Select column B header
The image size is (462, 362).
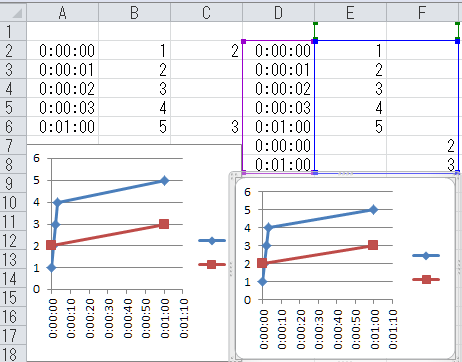click(x=135, y=13)
